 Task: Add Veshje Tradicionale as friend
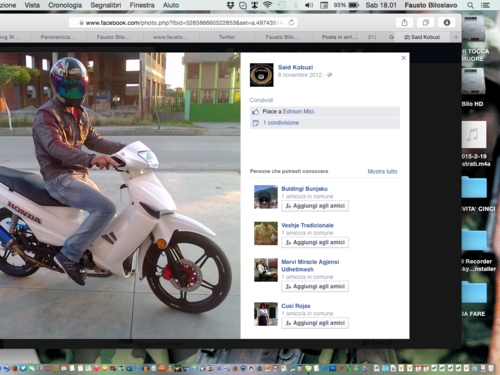coord(315,242)
